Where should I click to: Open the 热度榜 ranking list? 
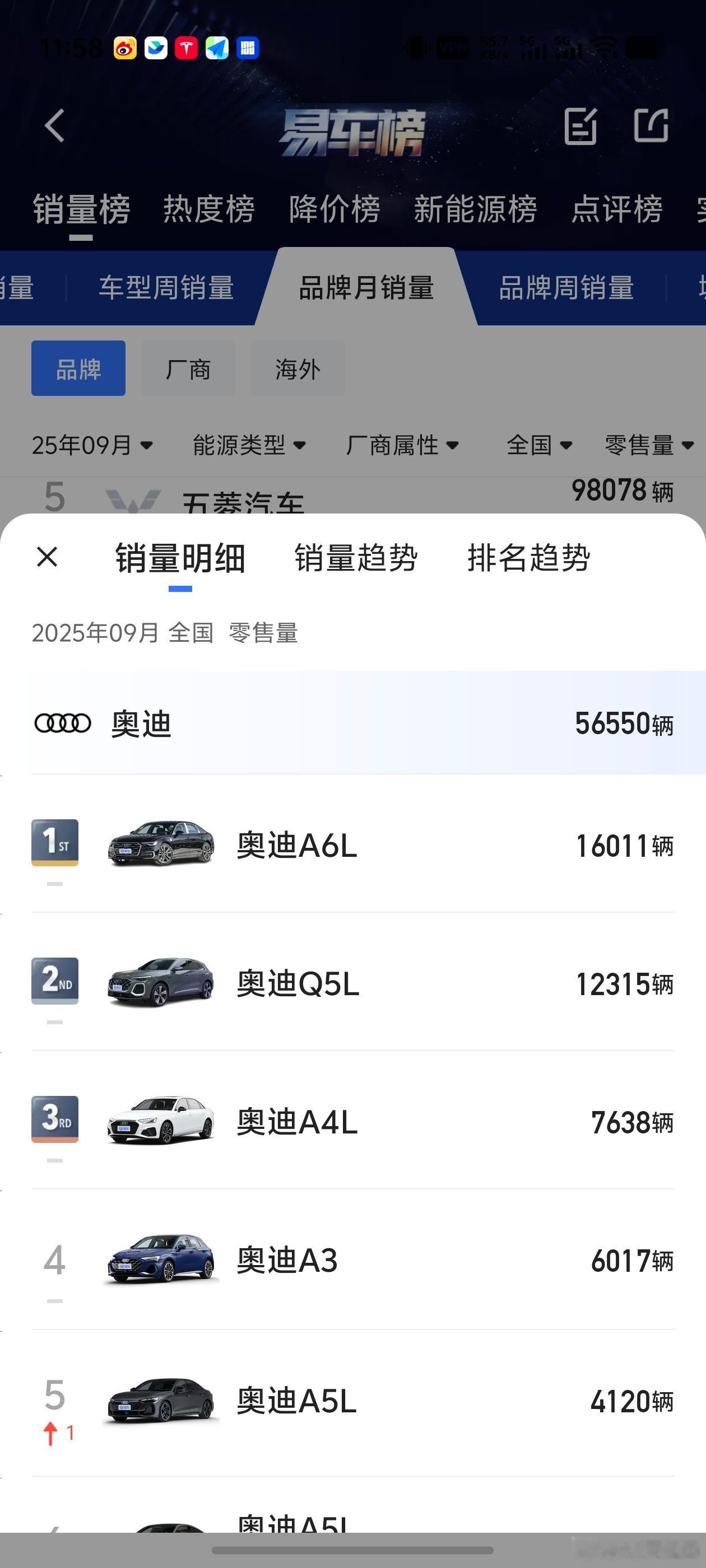point(209,209)
